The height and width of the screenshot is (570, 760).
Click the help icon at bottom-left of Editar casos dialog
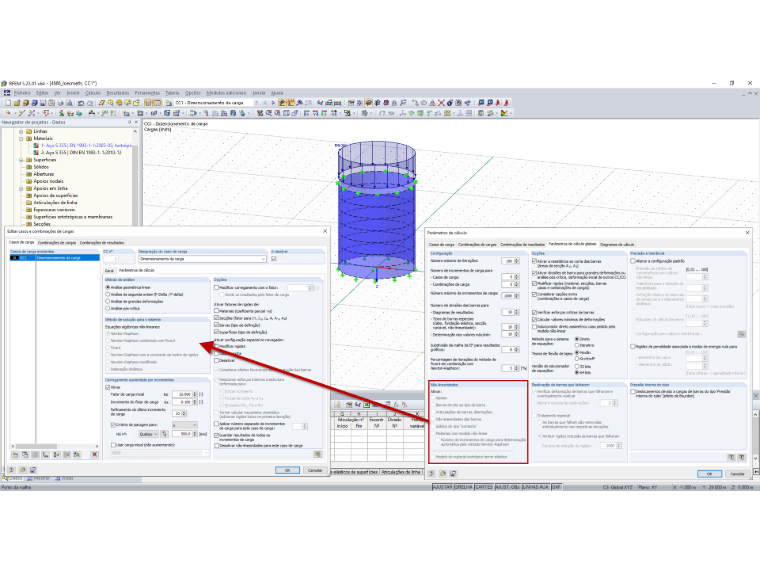tap(12, 470)
